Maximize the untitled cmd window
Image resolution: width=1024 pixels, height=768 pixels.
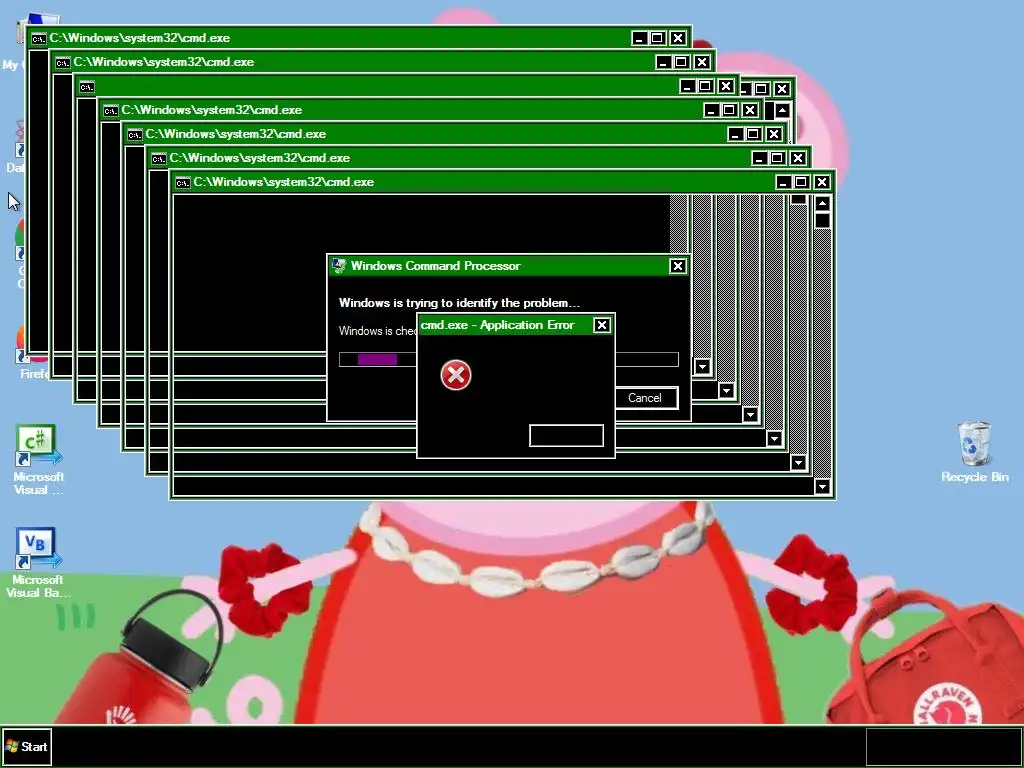point(705,86)
